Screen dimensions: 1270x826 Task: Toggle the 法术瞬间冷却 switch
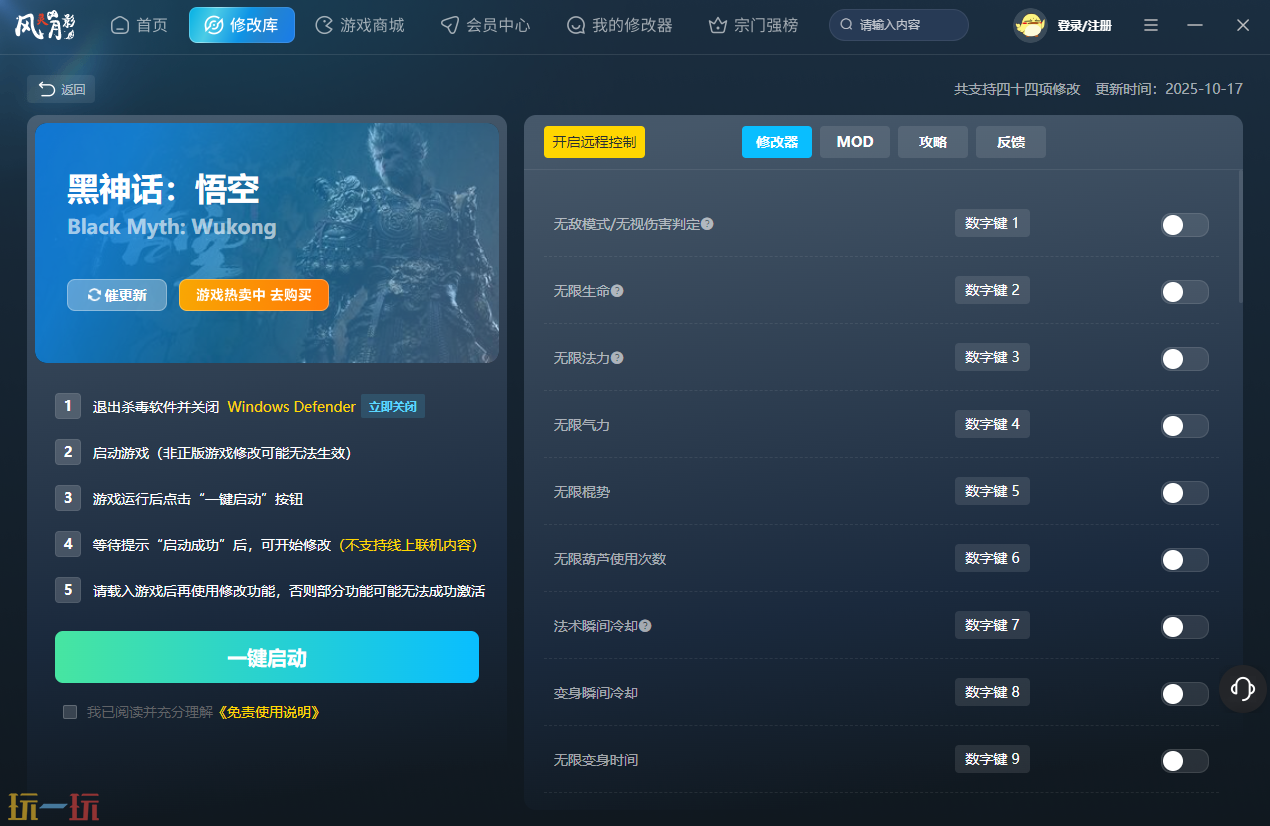1185,627
